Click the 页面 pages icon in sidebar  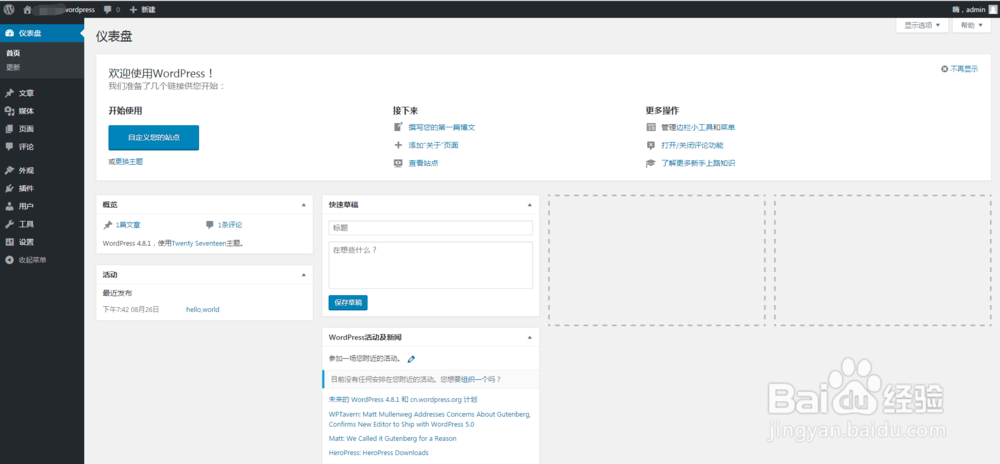click(10, 129)
